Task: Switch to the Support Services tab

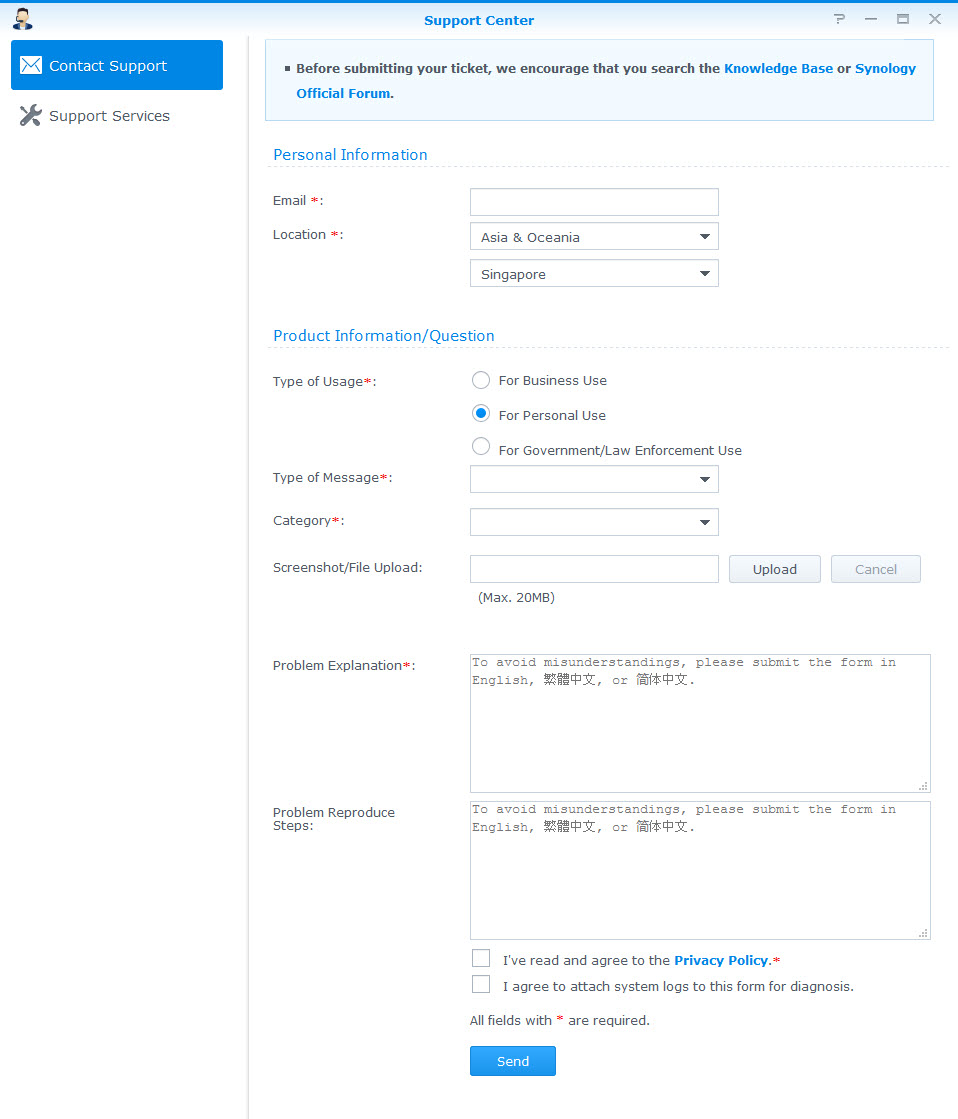Action: pyautogui.click(x=109, y=116)
